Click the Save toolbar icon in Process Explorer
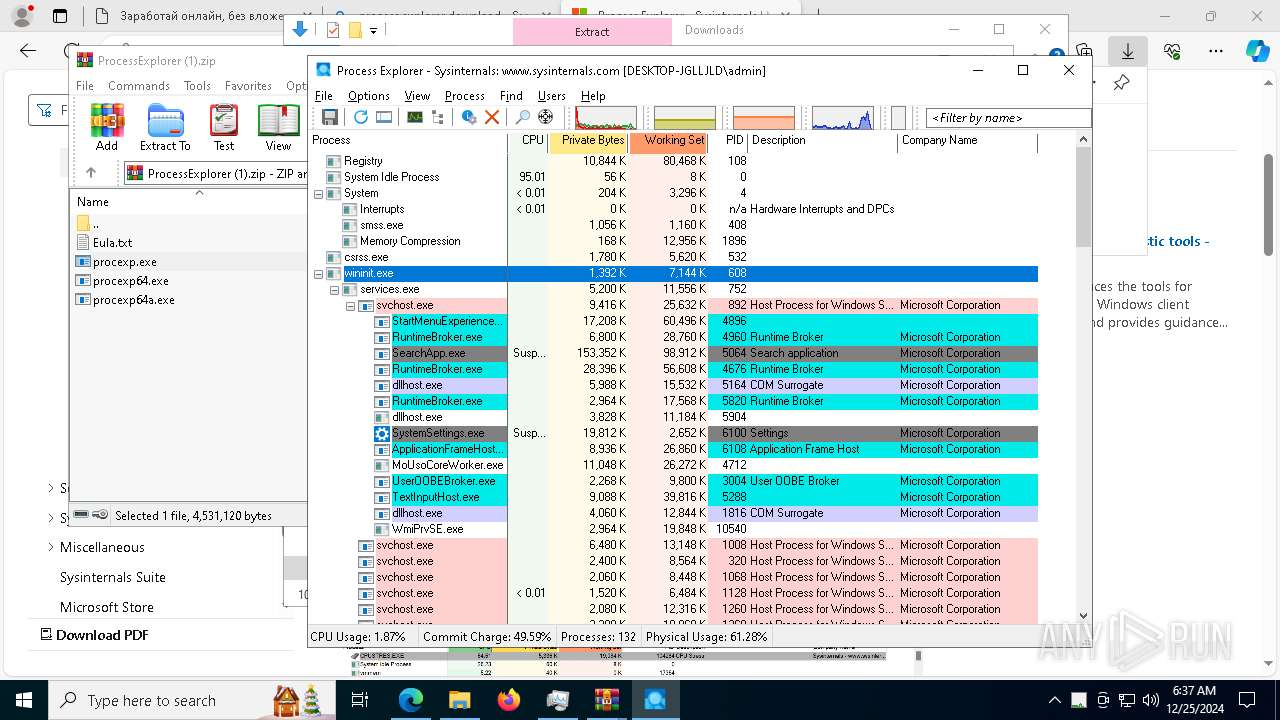The width and height of the screenshot is (1280, 720). [329, 117]
